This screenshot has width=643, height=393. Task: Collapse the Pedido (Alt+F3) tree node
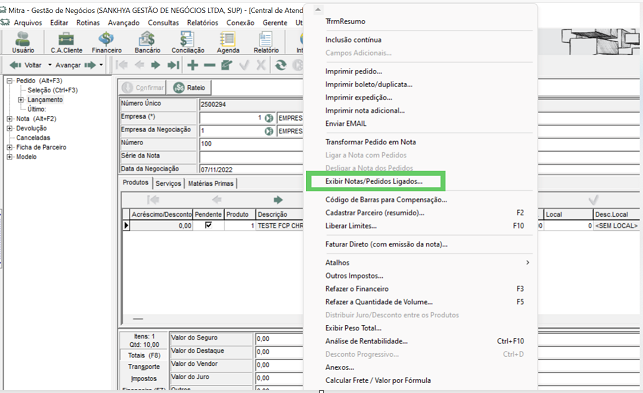click(10, 81)
